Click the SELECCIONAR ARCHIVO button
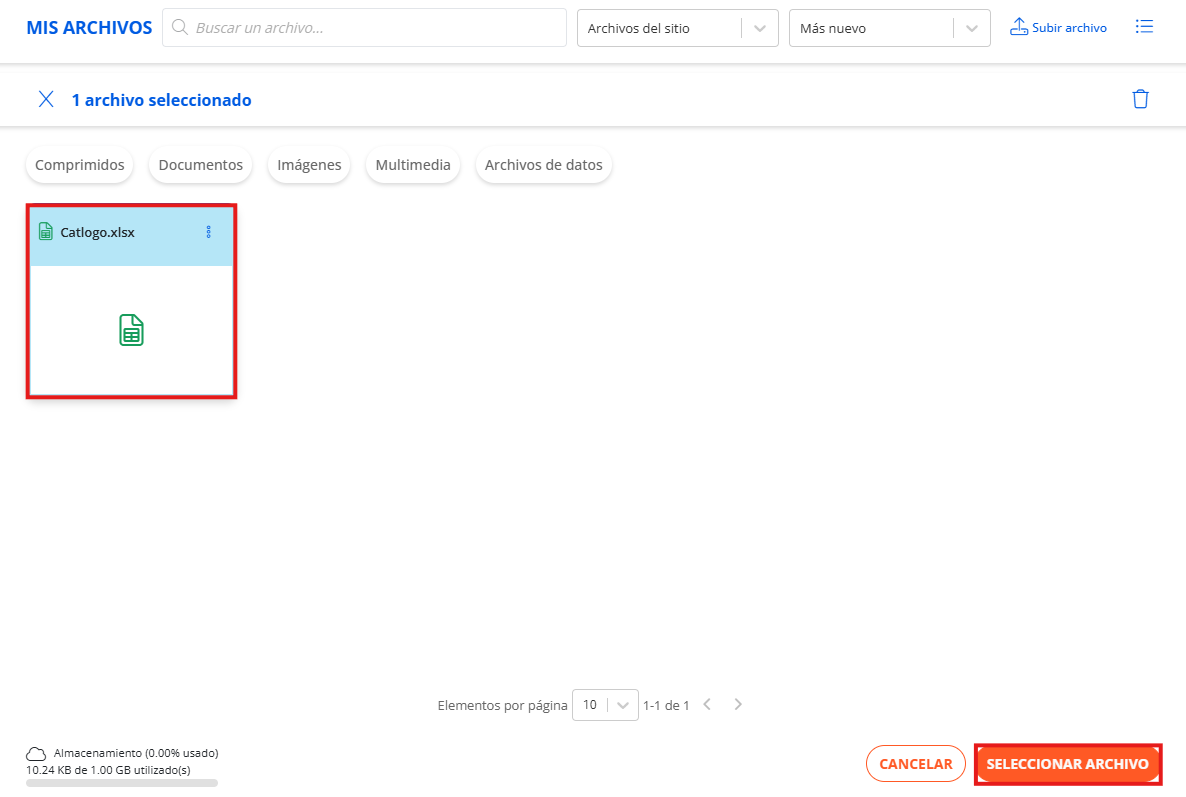The width and height of the screenshot is (1186, 797). [1067, 764]
